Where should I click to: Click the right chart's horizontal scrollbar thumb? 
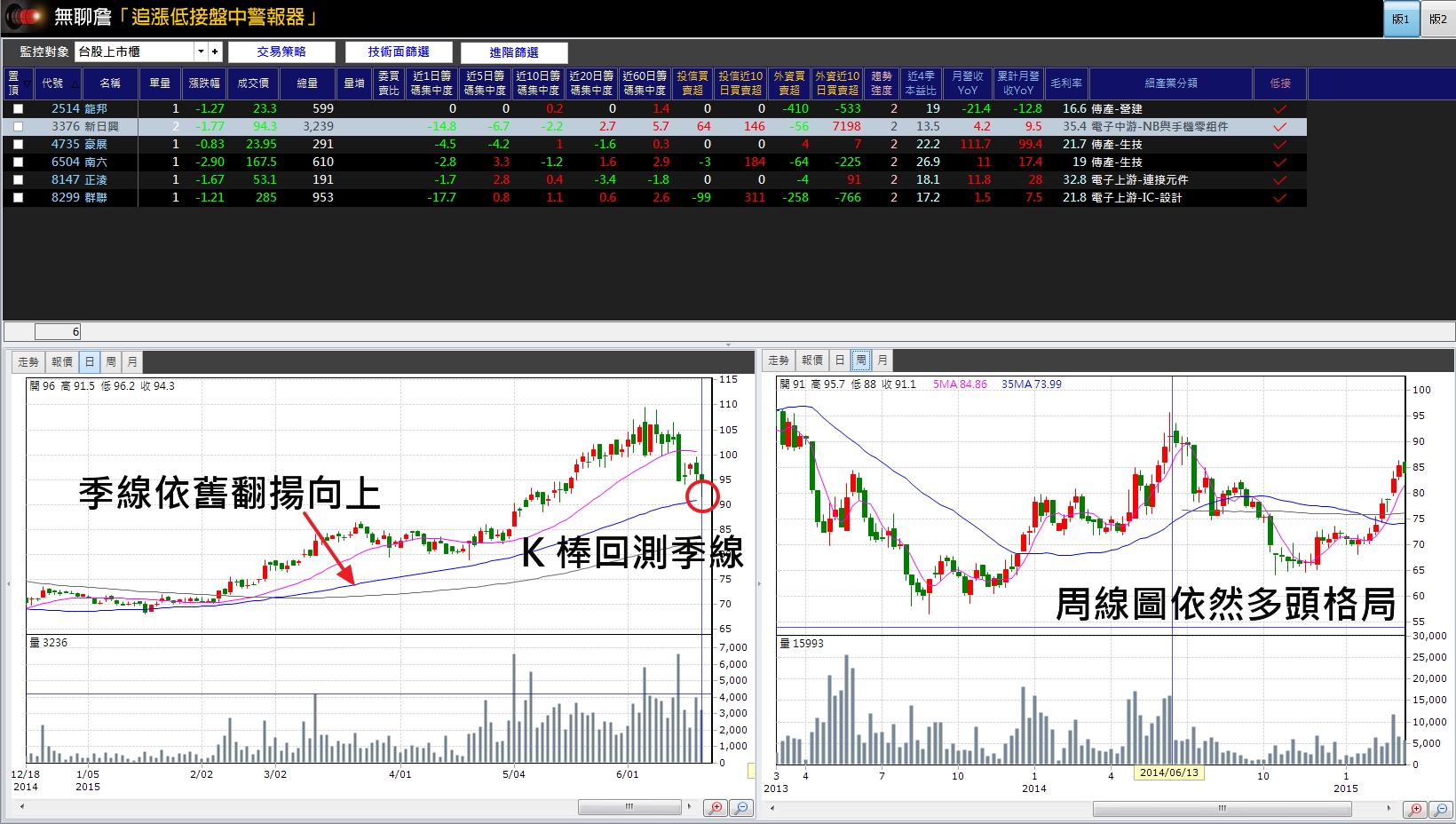coord(1222,809)
